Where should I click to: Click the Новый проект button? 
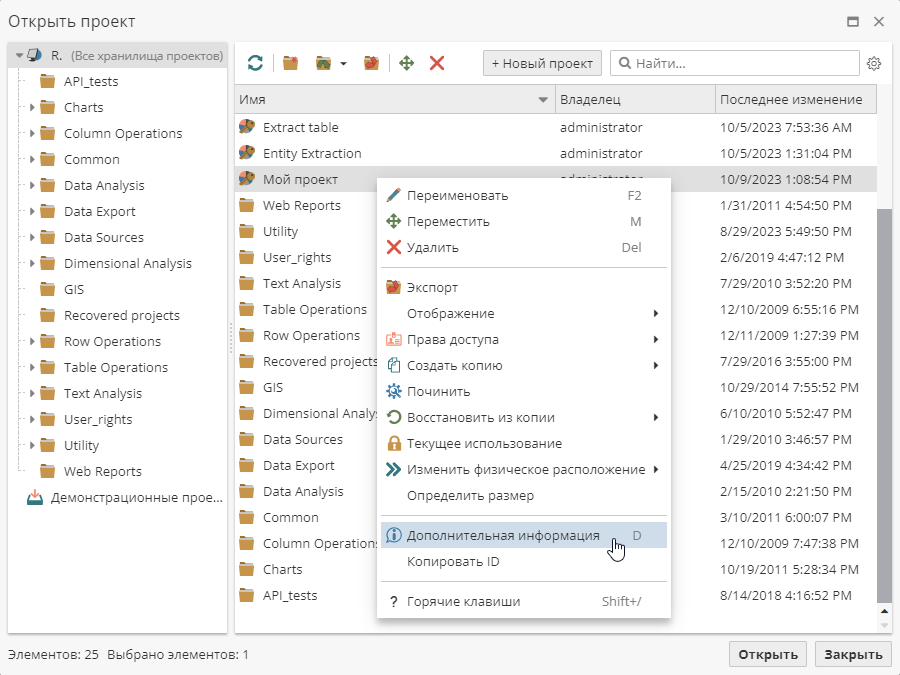(542, 63)
